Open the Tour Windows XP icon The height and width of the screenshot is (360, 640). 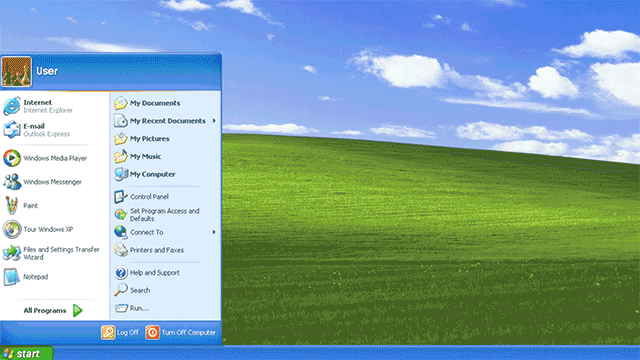(11, 229)
